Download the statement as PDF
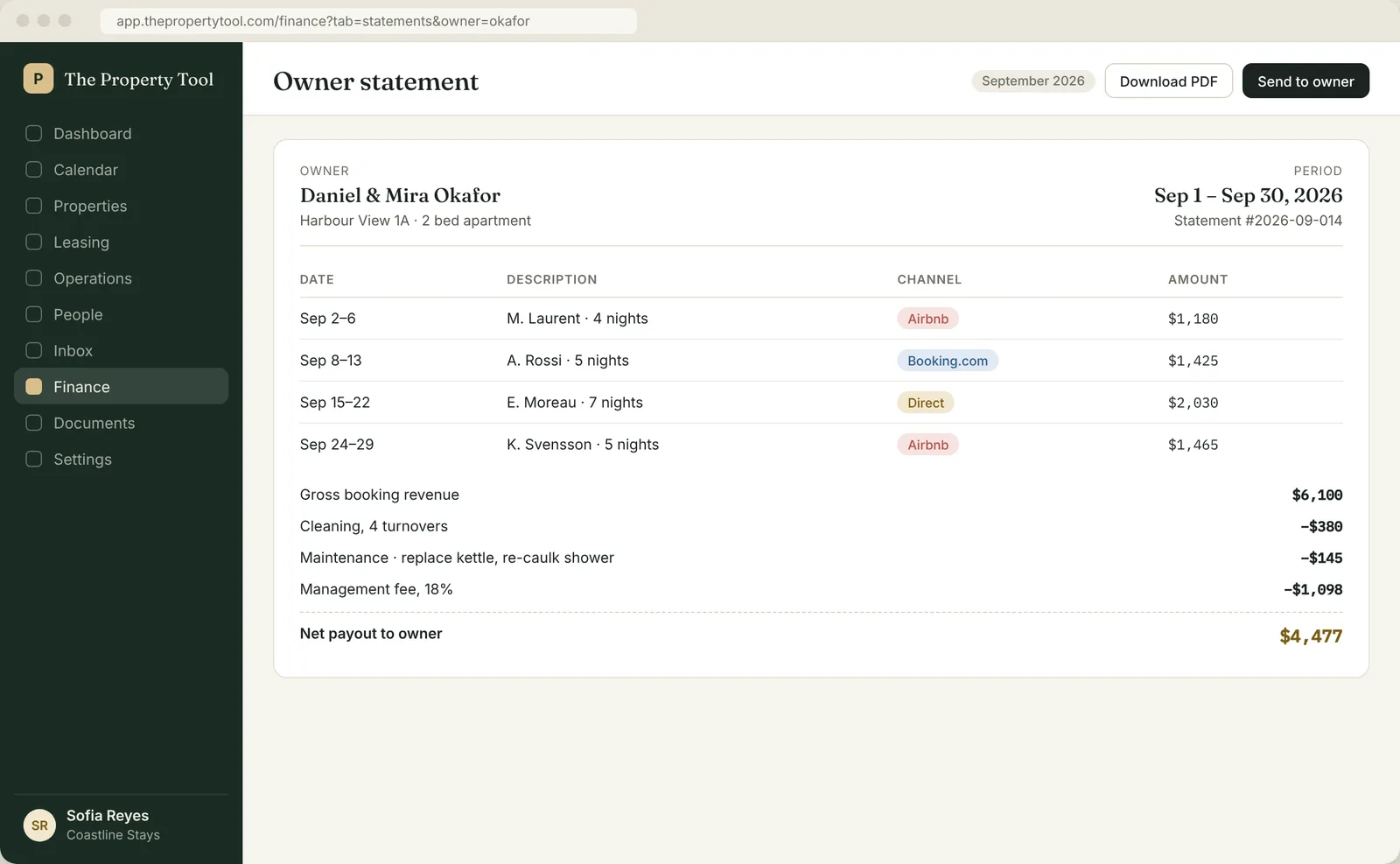The height and width of the screenshot is (864, 1400). click(1168, 81)
